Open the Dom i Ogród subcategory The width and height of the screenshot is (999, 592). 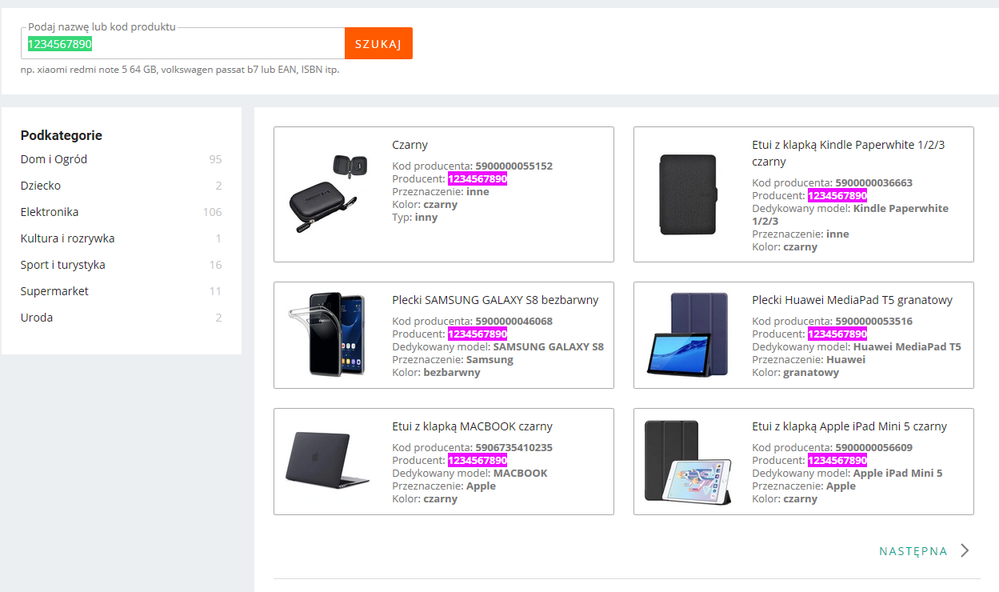[x=53, y=159]
